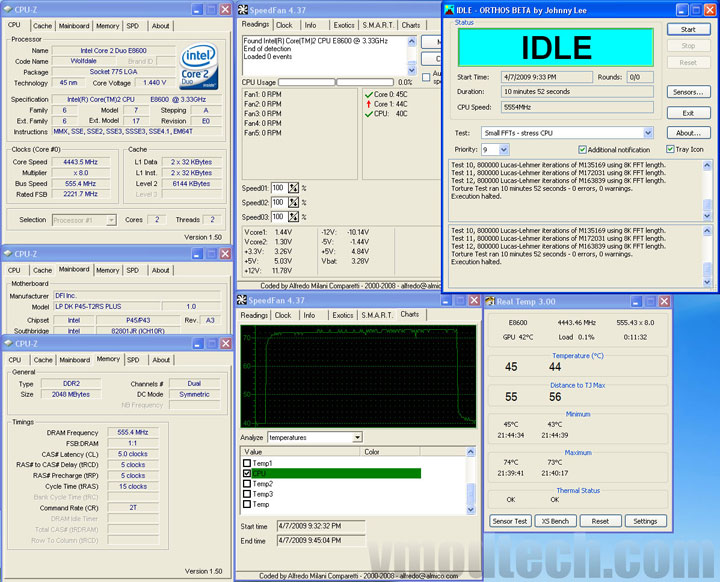Screen dimensions: 720x582
Task: Click CPU-Z icon in Memory window title
Action: (8, 344)
